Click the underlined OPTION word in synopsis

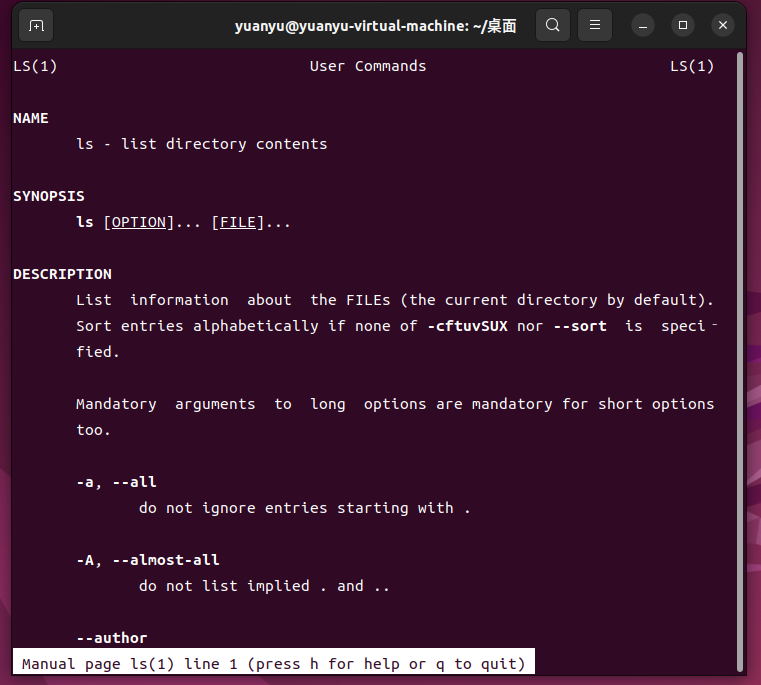(139, 222)
